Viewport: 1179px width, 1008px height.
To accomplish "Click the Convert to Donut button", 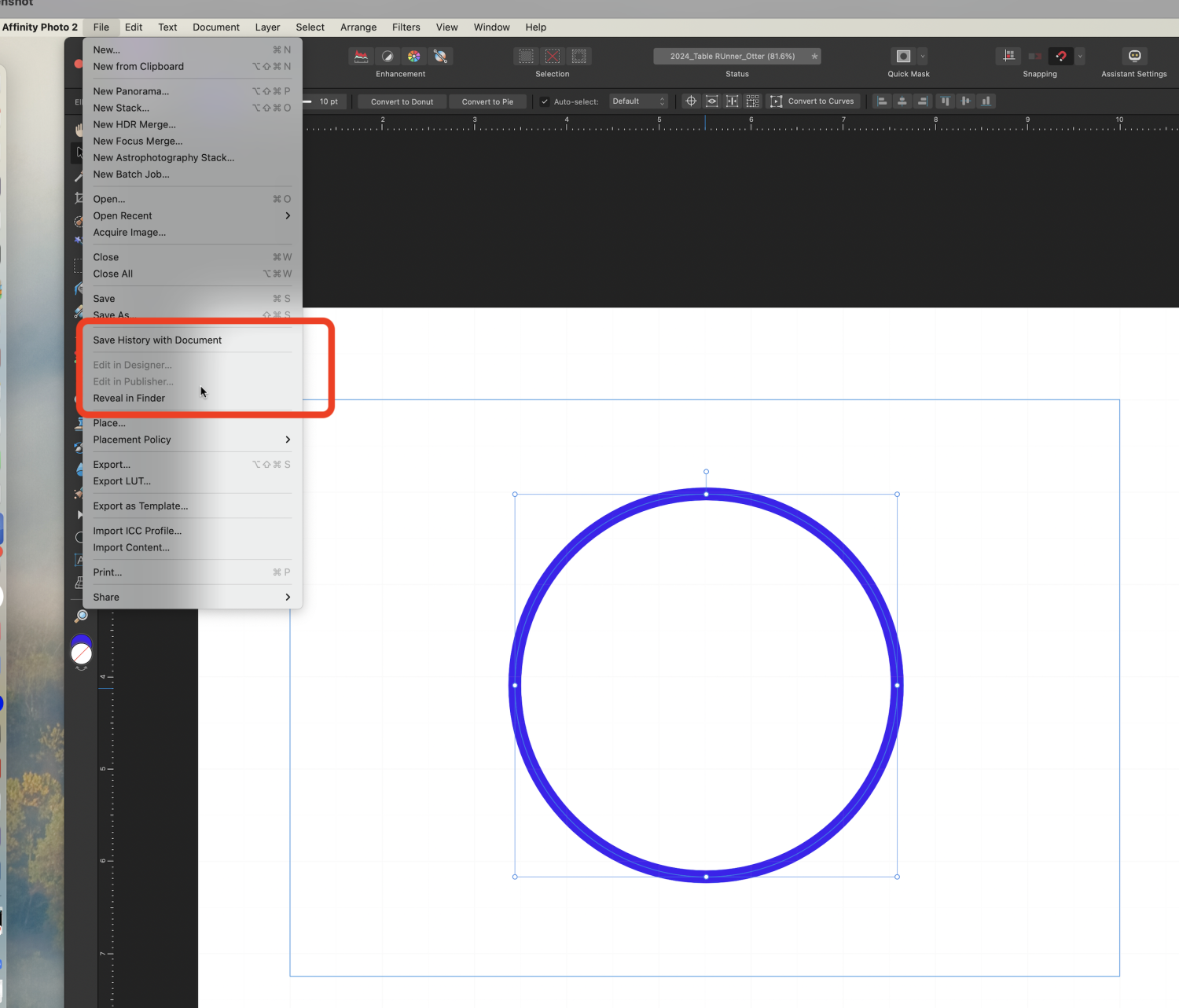I will [402, 101].
